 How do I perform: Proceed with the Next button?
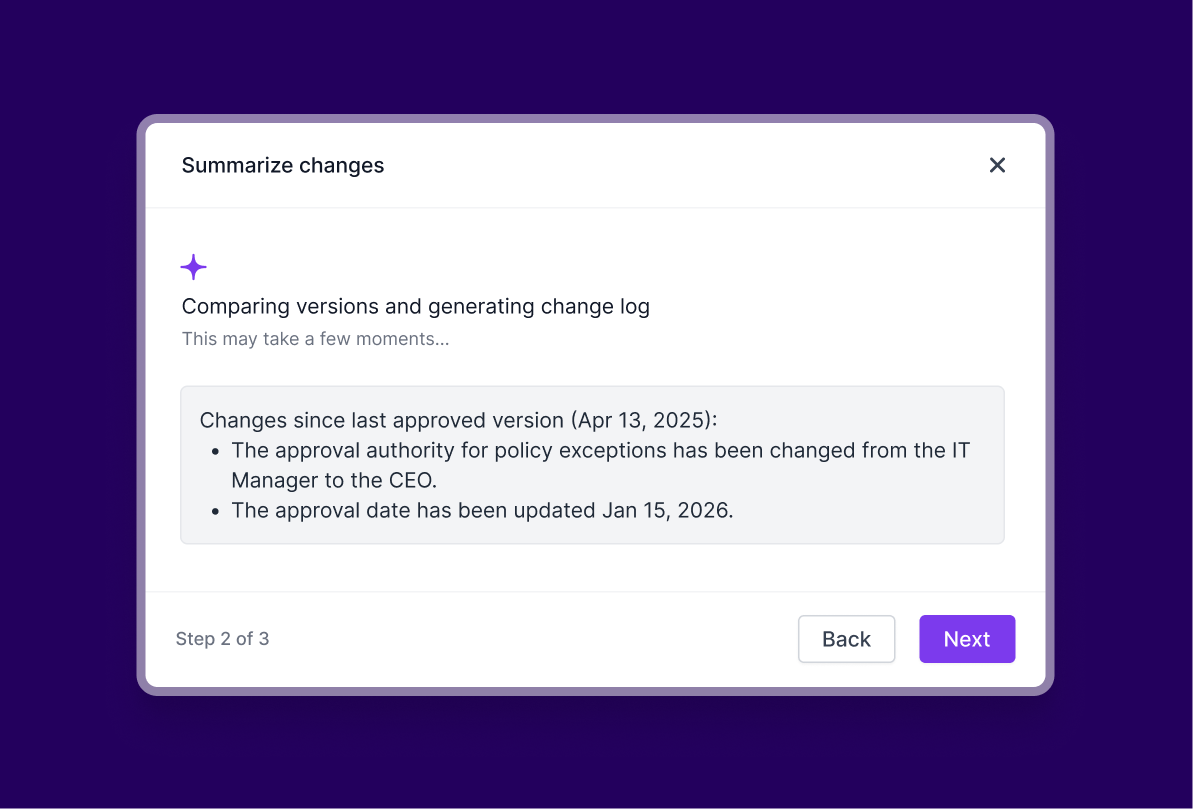pyautogui.click(x=967, y=639)
